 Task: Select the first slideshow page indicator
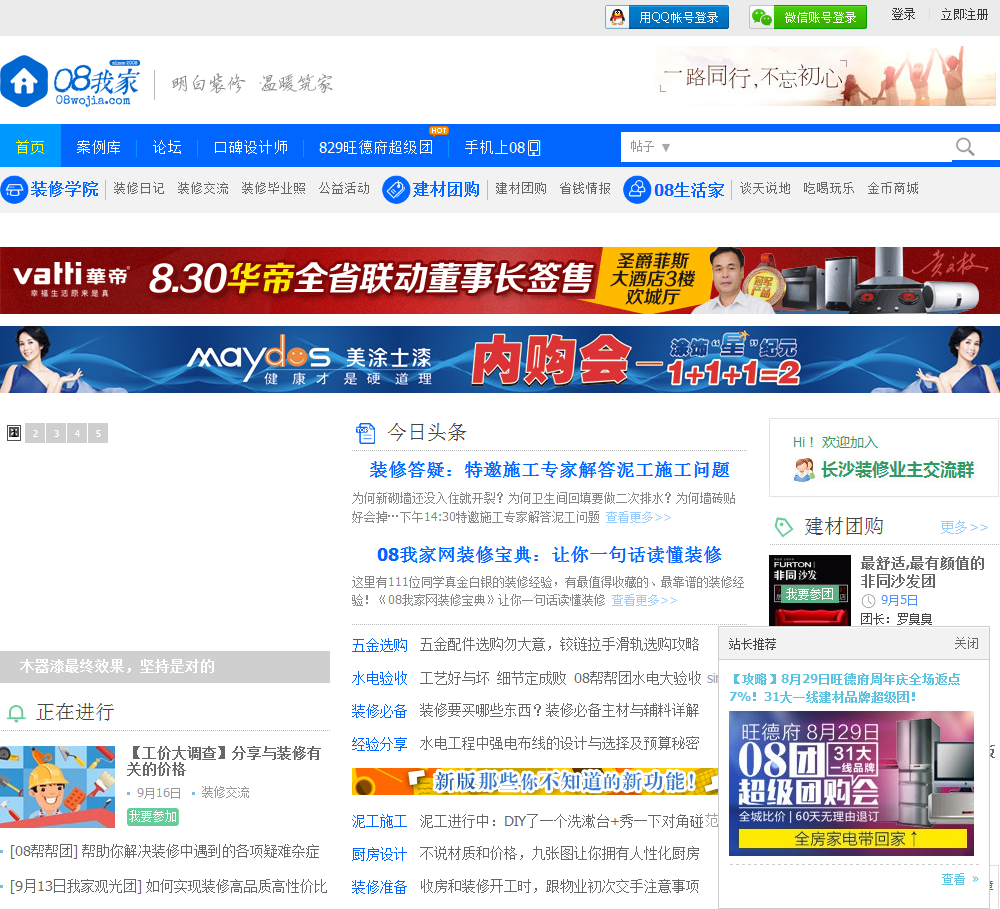[14, 433]
